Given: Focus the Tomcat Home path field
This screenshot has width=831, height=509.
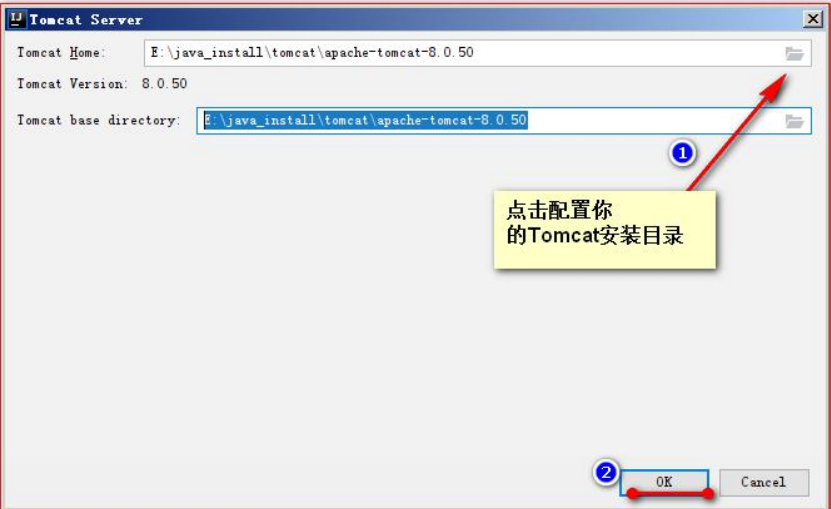Looking at the screenshot, I should 477,53.
